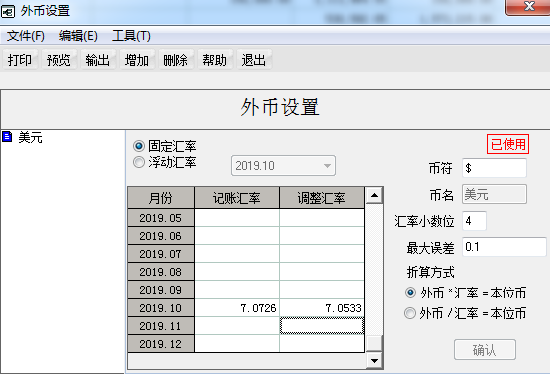The width and height of the screenshot is (550, 374).
Task: Select the 2019.10 row header
Action: [x=161, y=308]
